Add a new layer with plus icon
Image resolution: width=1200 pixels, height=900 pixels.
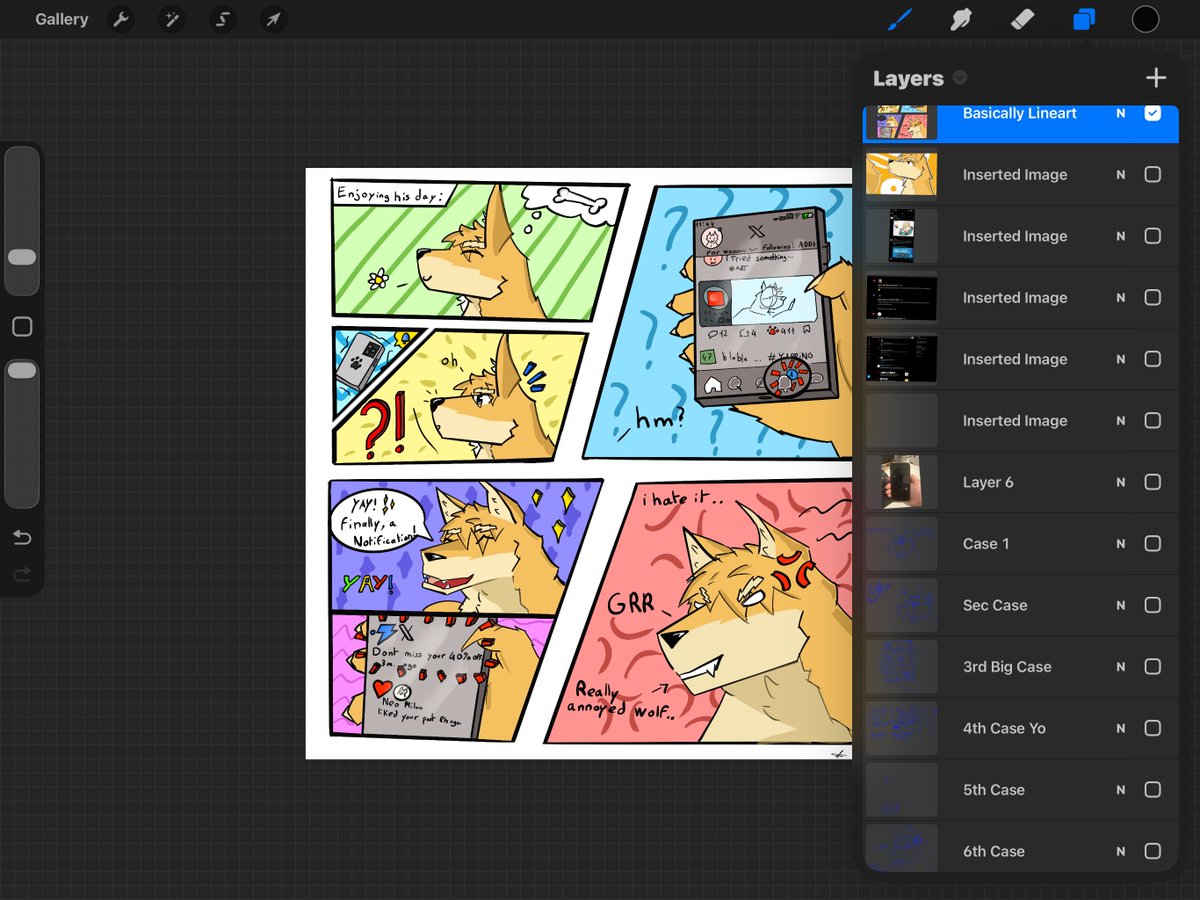click(x=1156, y=77)
